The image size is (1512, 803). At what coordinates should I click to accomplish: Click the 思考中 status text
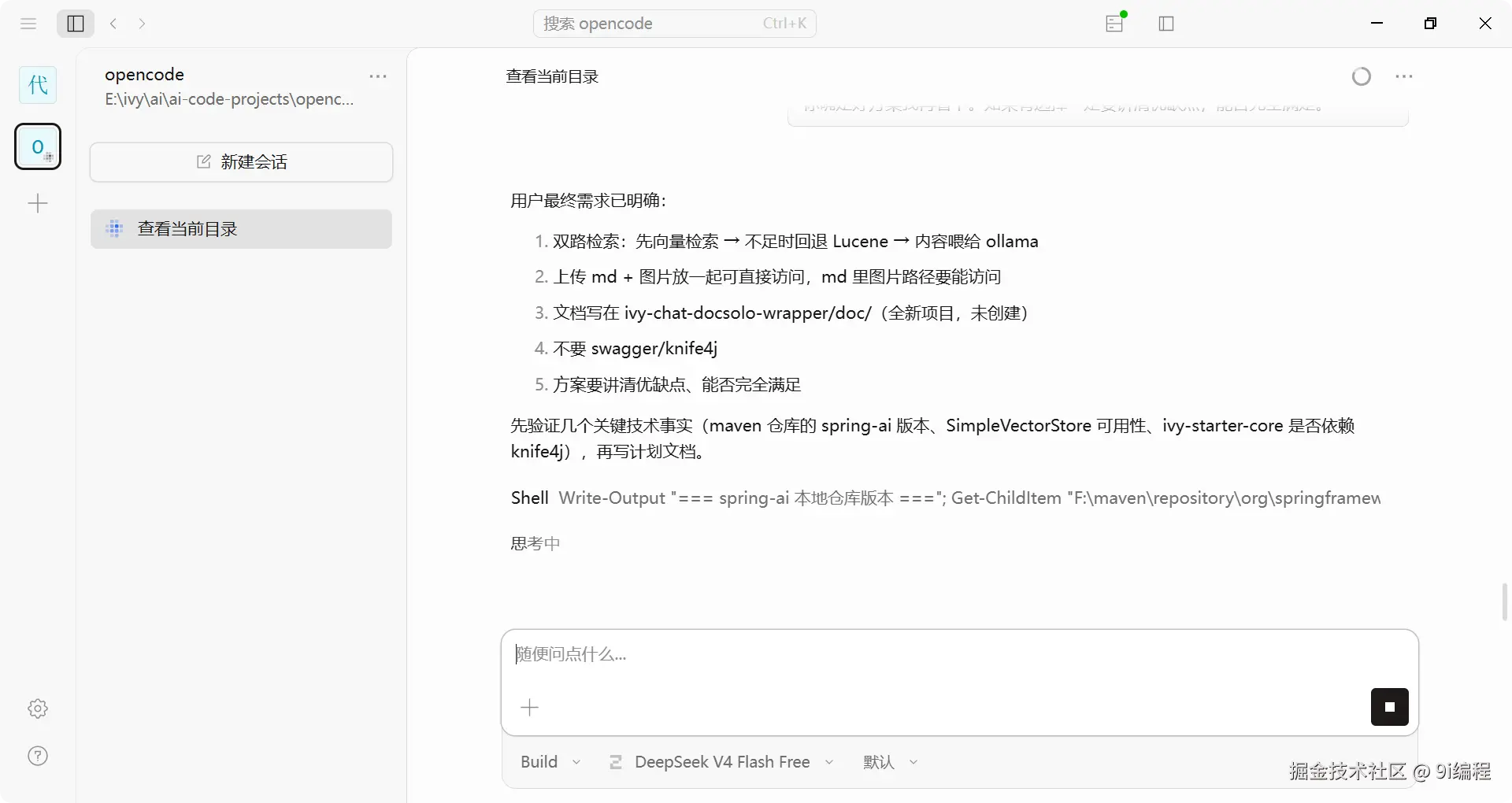tap(535, 543)
